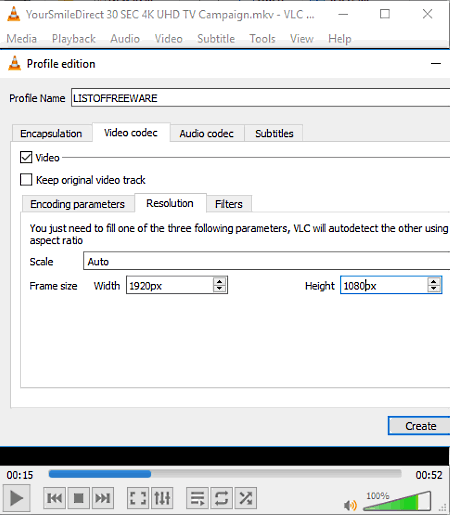Increase Height with the up arrow
The height and width of the screenshot is (515, 450).
pos(434,281)
